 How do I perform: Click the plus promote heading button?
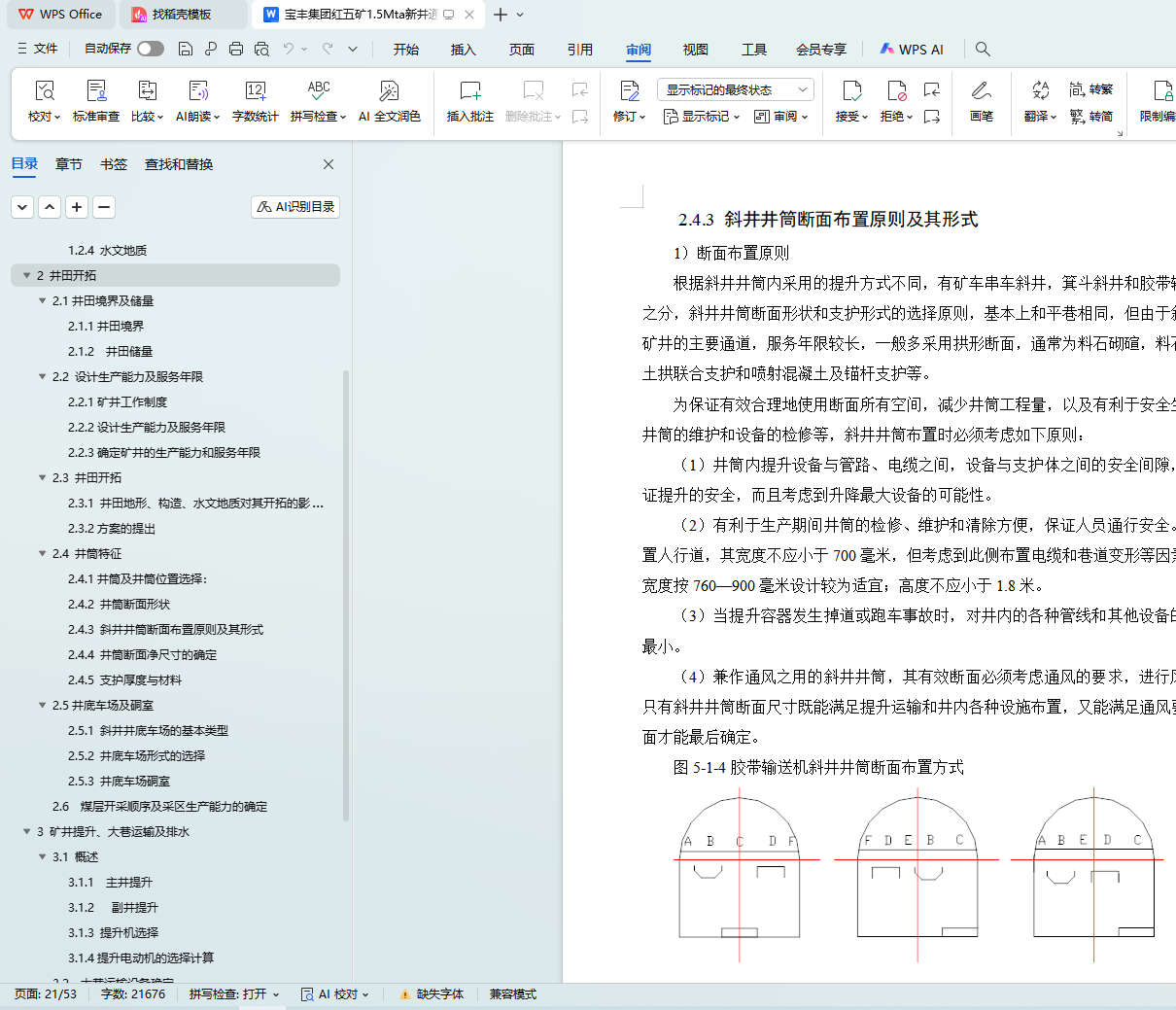[77, 206]
